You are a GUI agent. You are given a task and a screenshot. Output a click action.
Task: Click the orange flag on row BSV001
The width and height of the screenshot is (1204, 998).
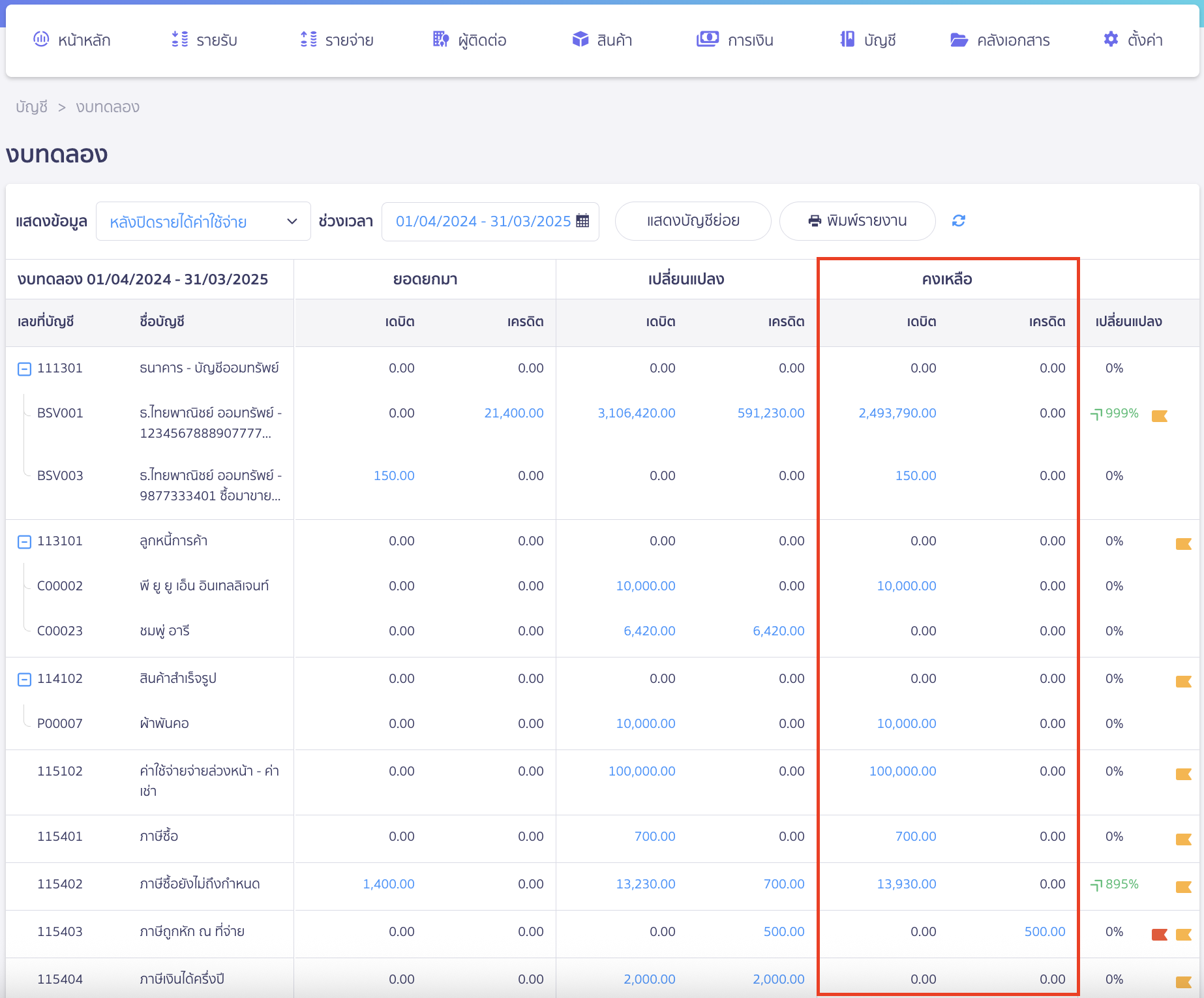[1159, 416]
